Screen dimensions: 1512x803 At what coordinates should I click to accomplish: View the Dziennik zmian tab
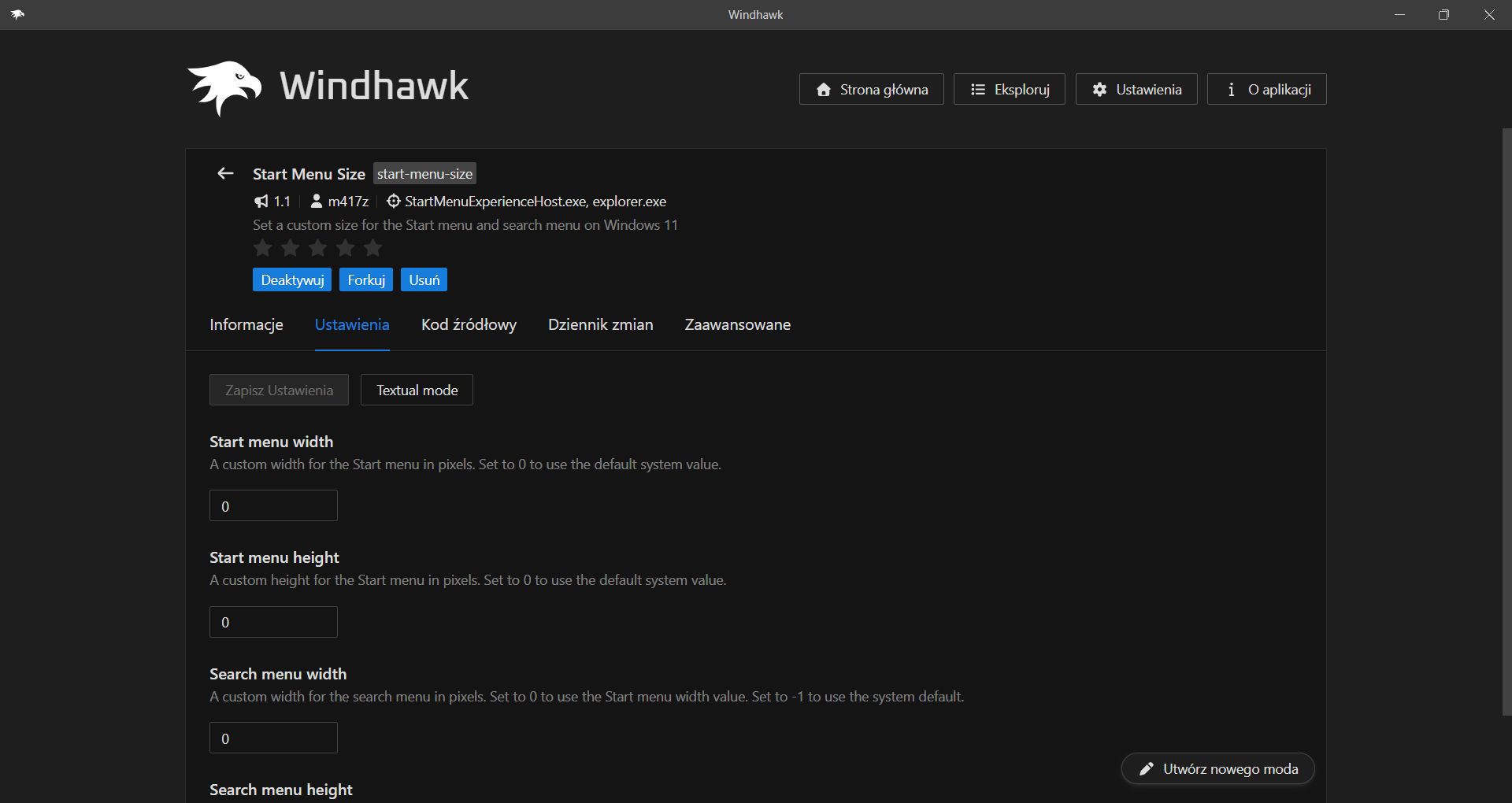pyautogui.click(x=601, y=324)
